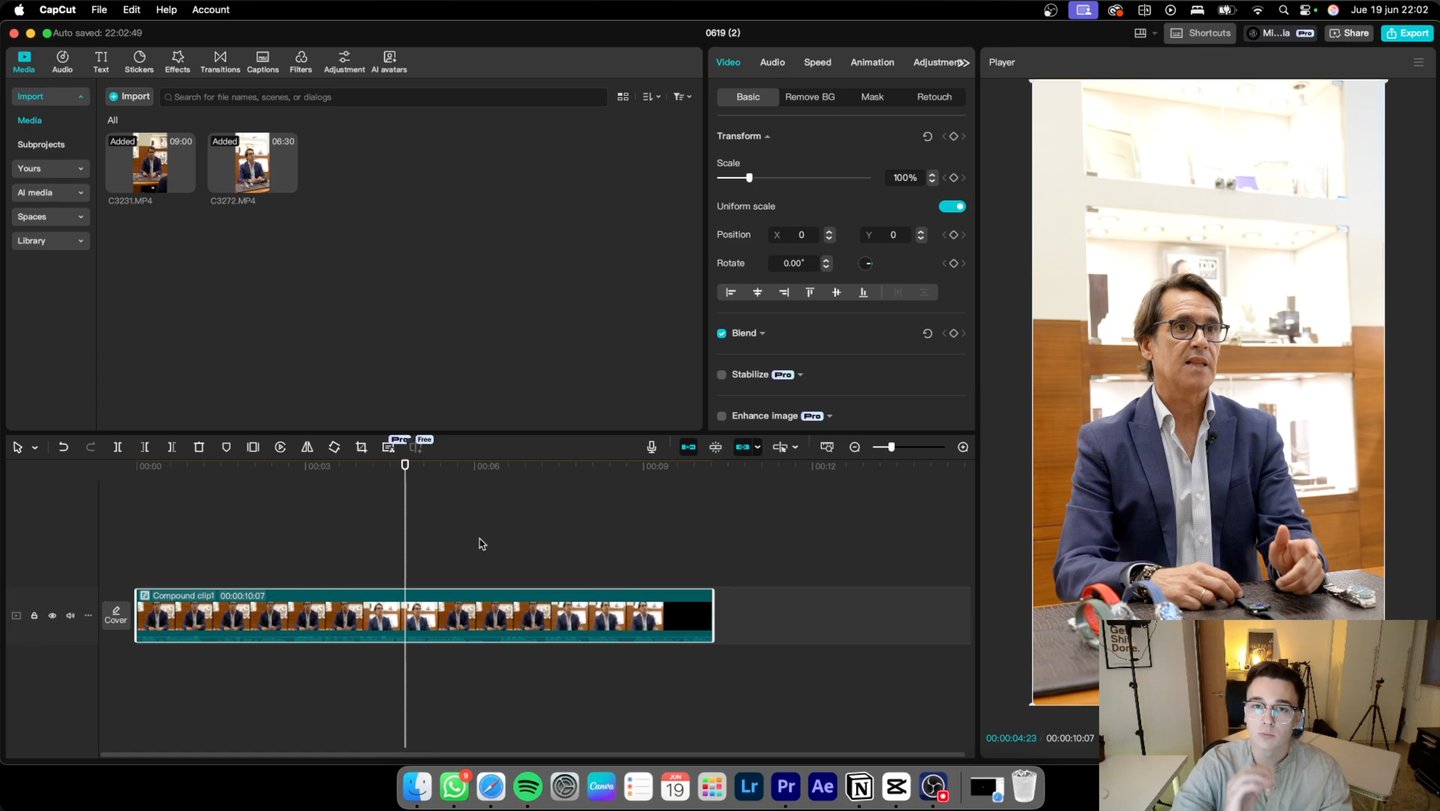The image size is (1440, 811).
Task: Open the Player panel menu icon
Action: (1418, 62)
